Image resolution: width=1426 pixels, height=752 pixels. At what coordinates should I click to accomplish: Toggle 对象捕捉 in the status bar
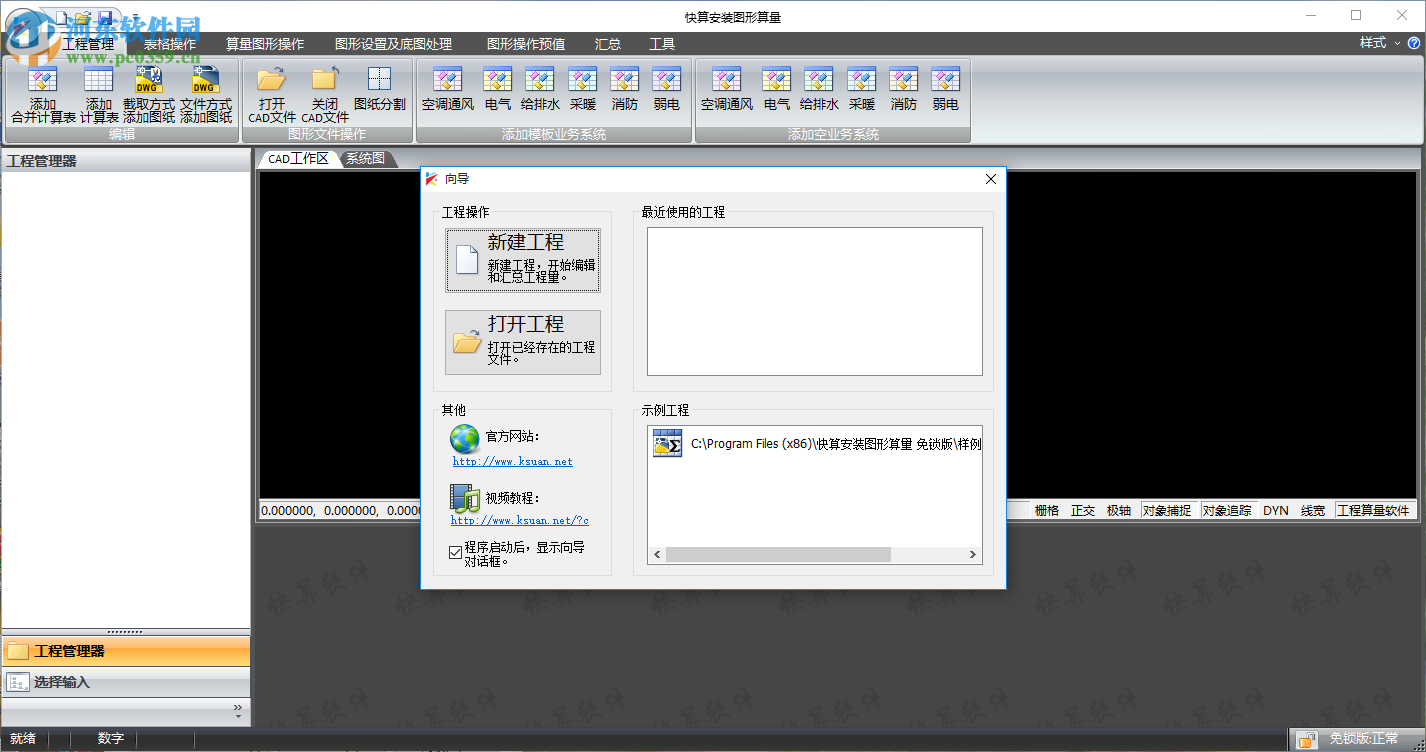click(1167, 510)
